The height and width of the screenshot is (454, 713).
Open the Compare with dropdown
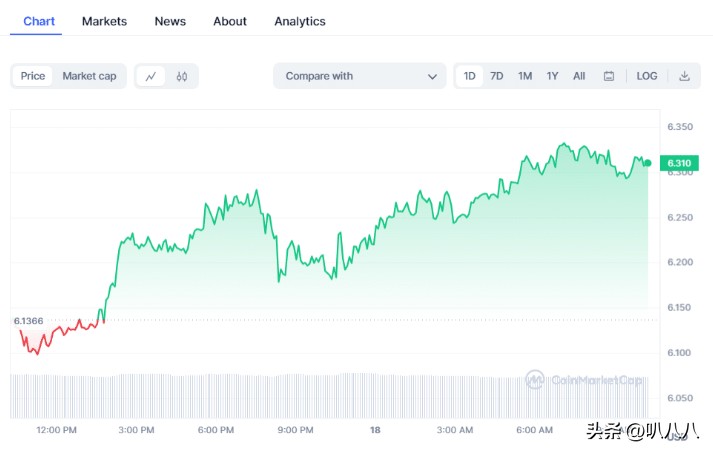pos(360,76)
